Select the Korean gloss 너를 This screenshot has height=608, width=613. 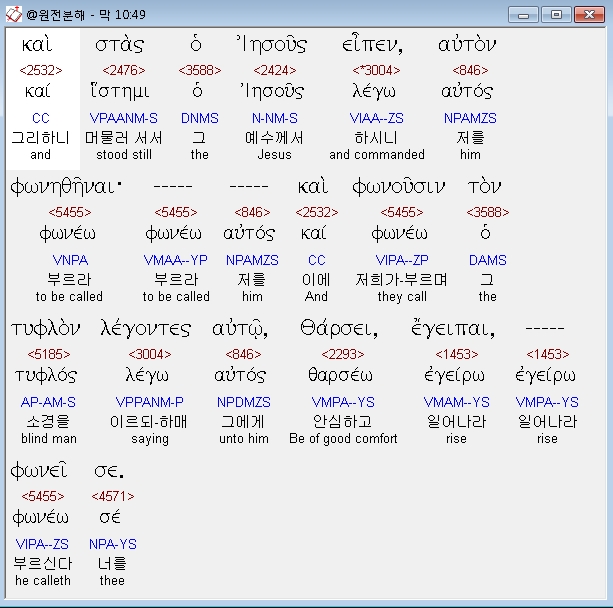pyautogui.click(x=112, y=563)
